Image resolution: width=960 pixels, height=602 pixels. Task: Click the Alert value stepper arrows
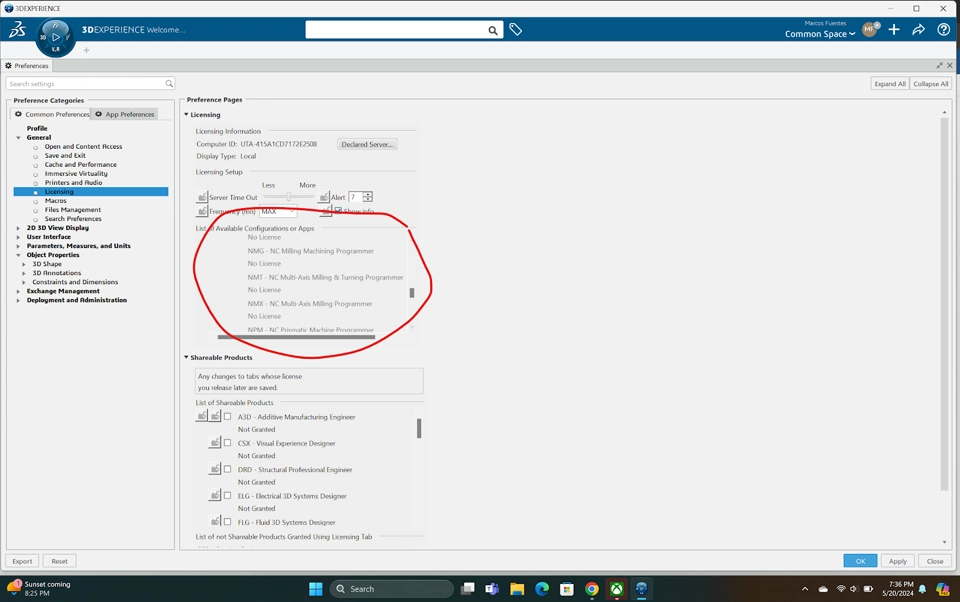pyautogui.click(x=367, y=197)
